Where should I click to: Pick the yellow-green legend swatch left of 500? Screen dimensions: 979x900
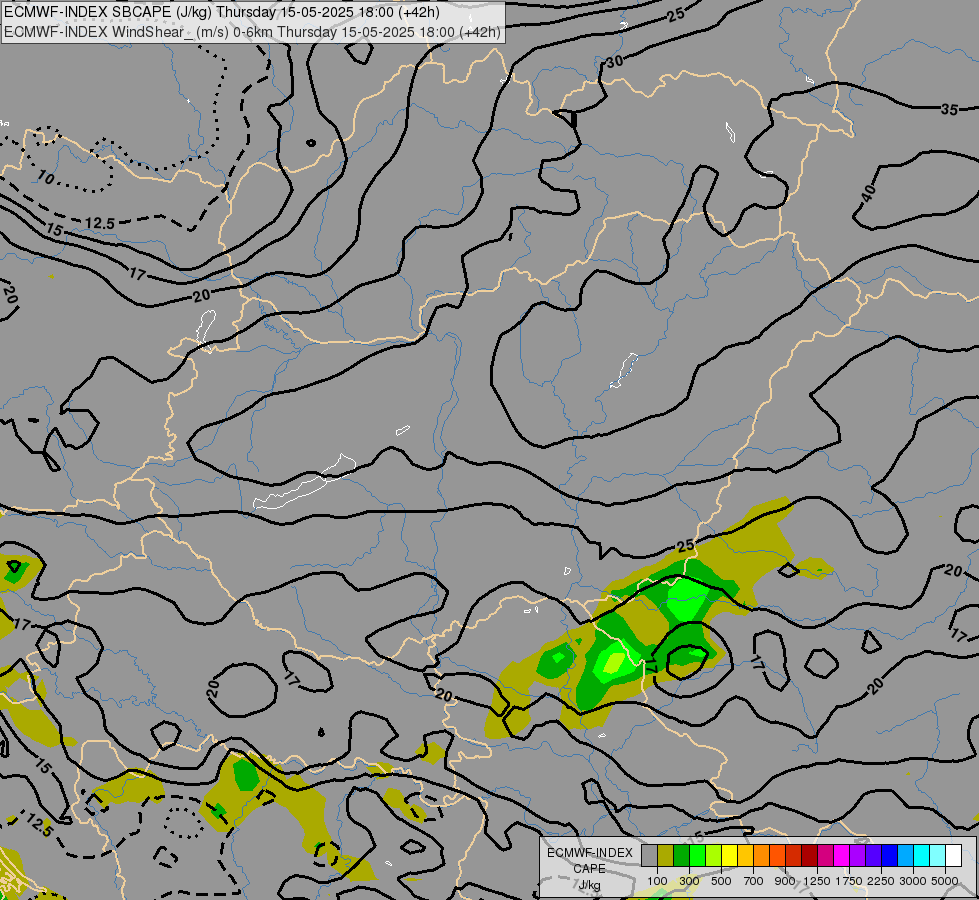(713, 856)
